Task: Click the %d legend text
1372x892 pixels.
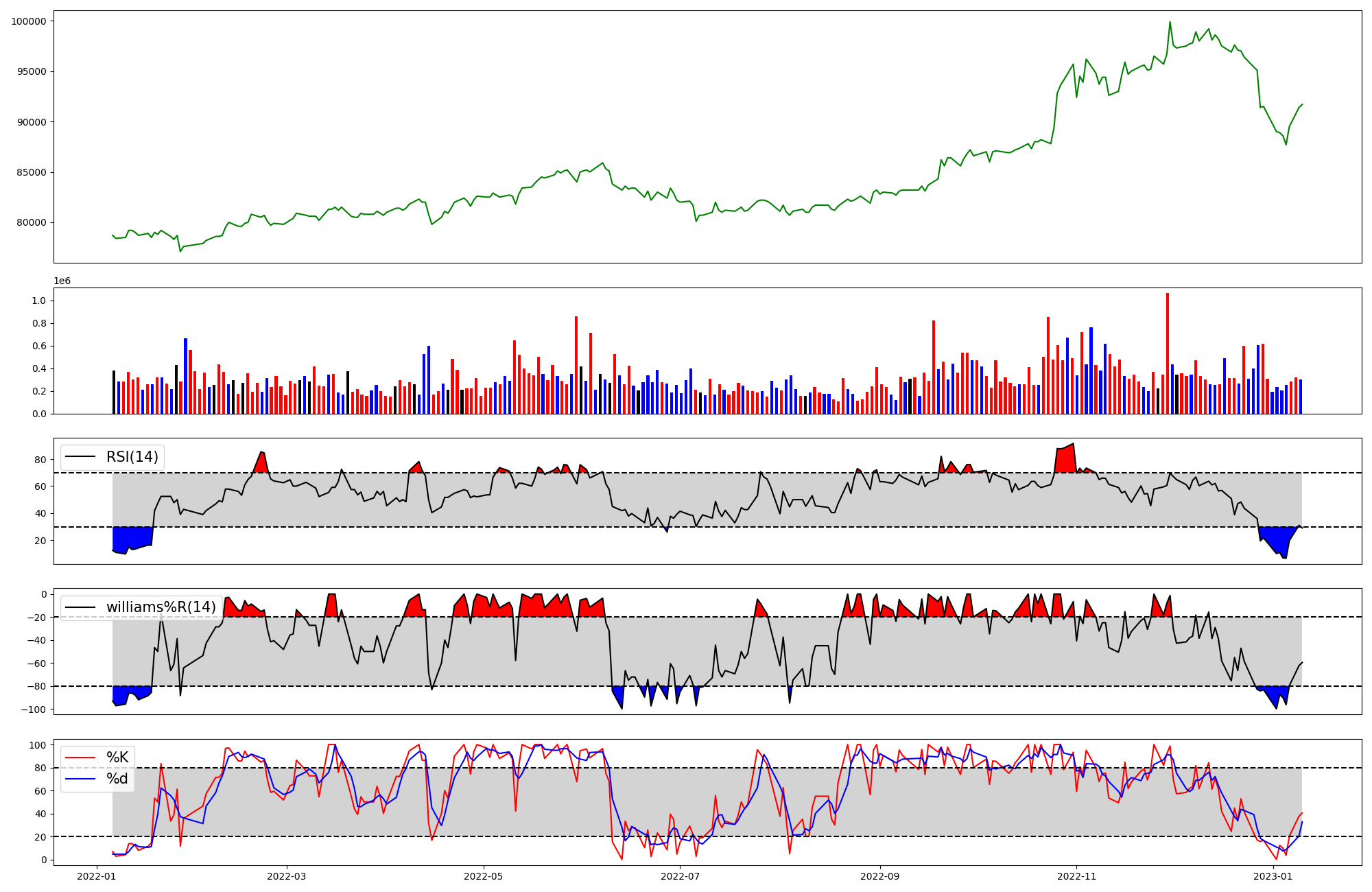Action: [117, 779]
